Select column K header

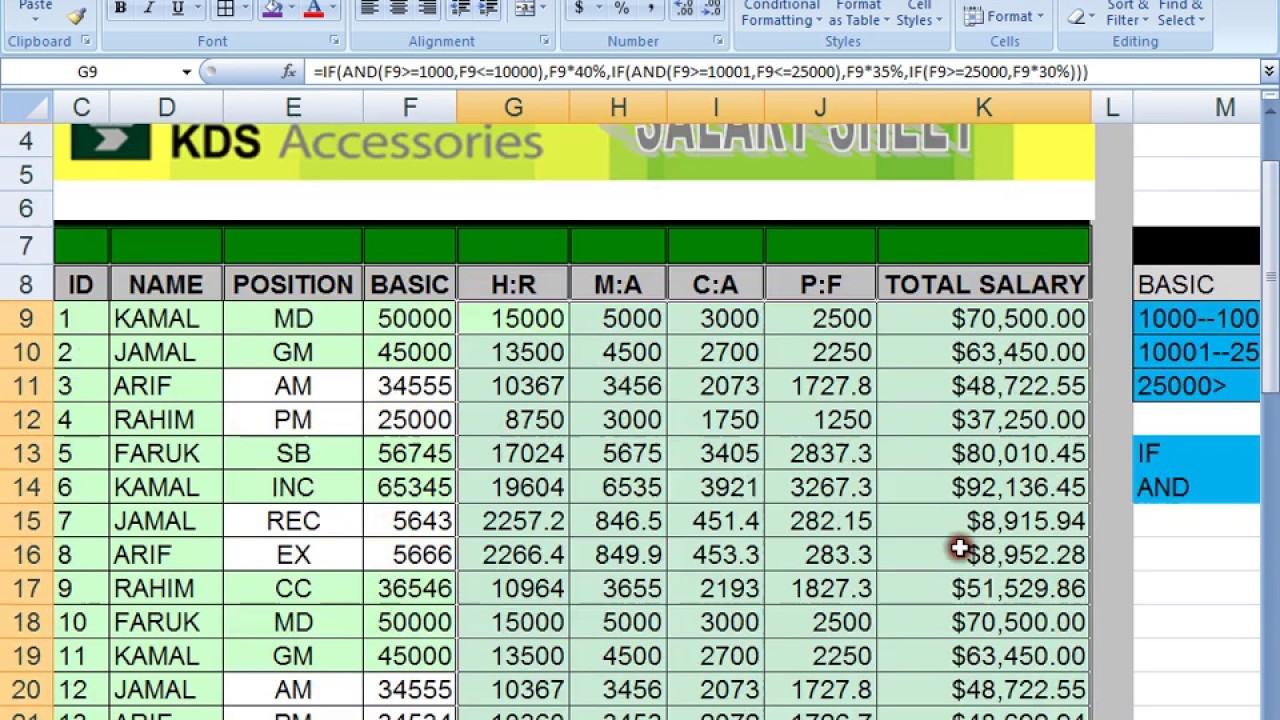[984, 107]
